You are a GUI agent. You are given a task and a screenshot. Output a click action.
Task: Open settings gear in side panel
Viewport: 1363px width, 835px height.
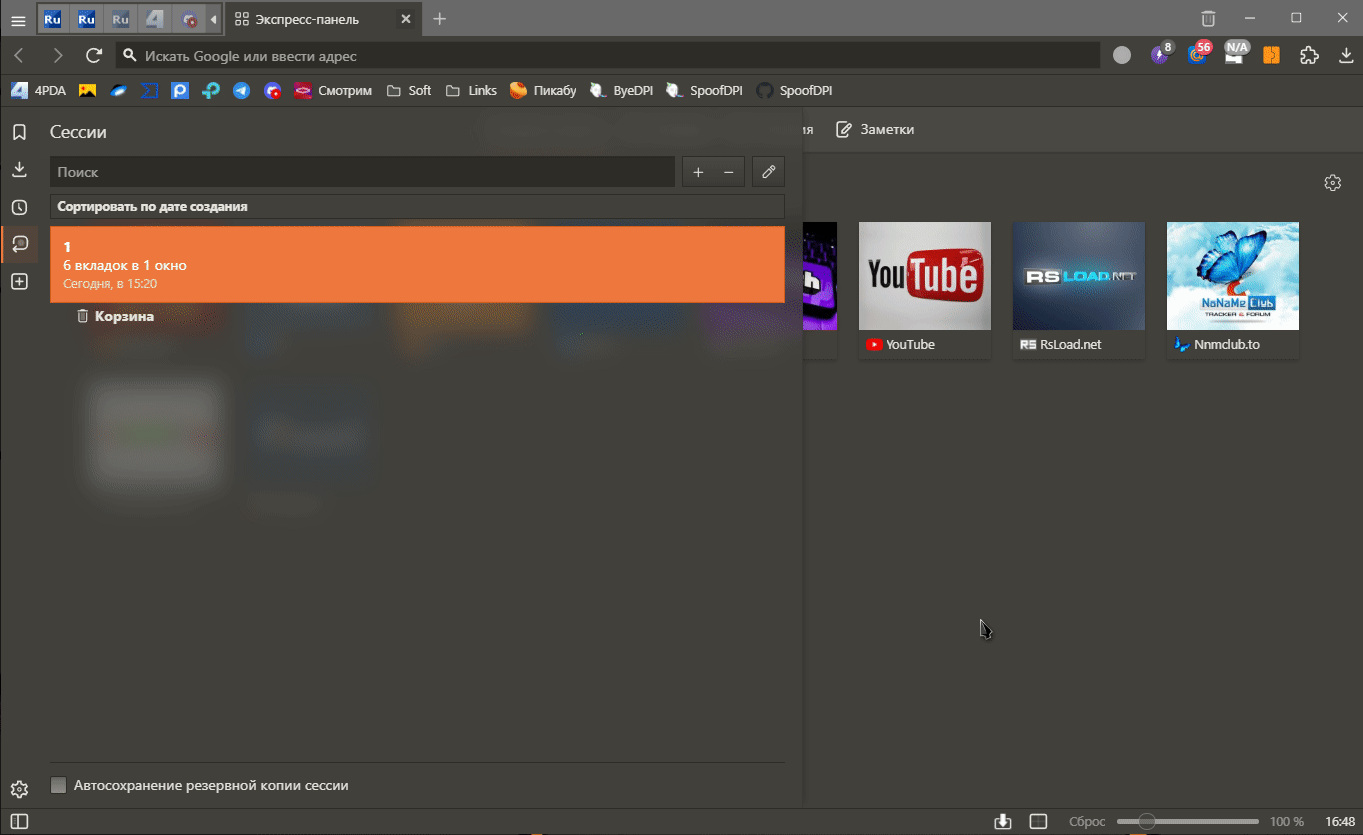19,789
